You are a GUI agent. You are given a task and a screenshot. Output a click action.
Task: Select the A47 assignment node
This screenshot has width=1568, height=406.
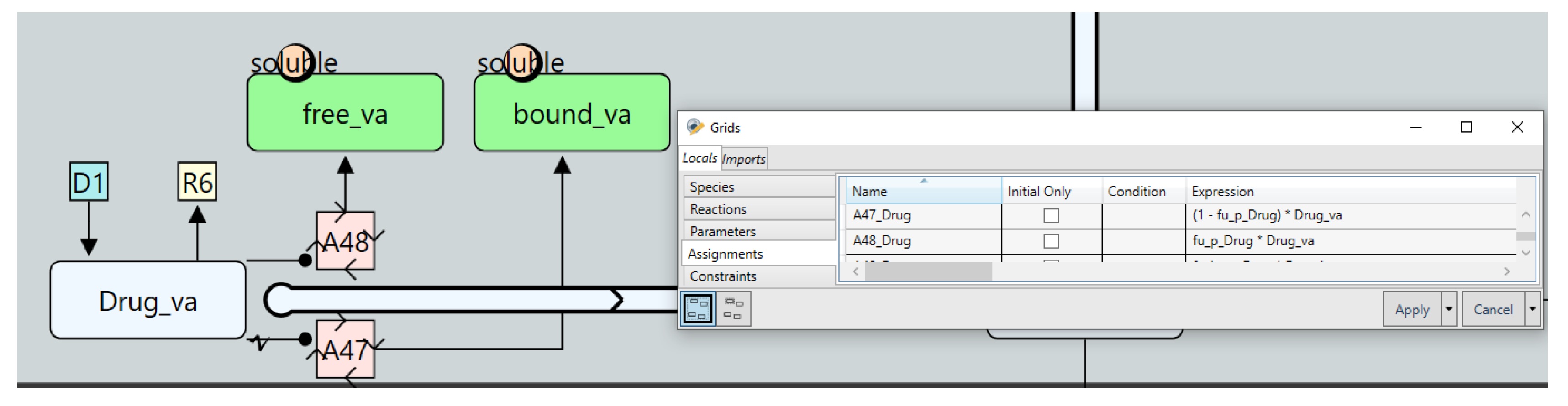[345, 349]
